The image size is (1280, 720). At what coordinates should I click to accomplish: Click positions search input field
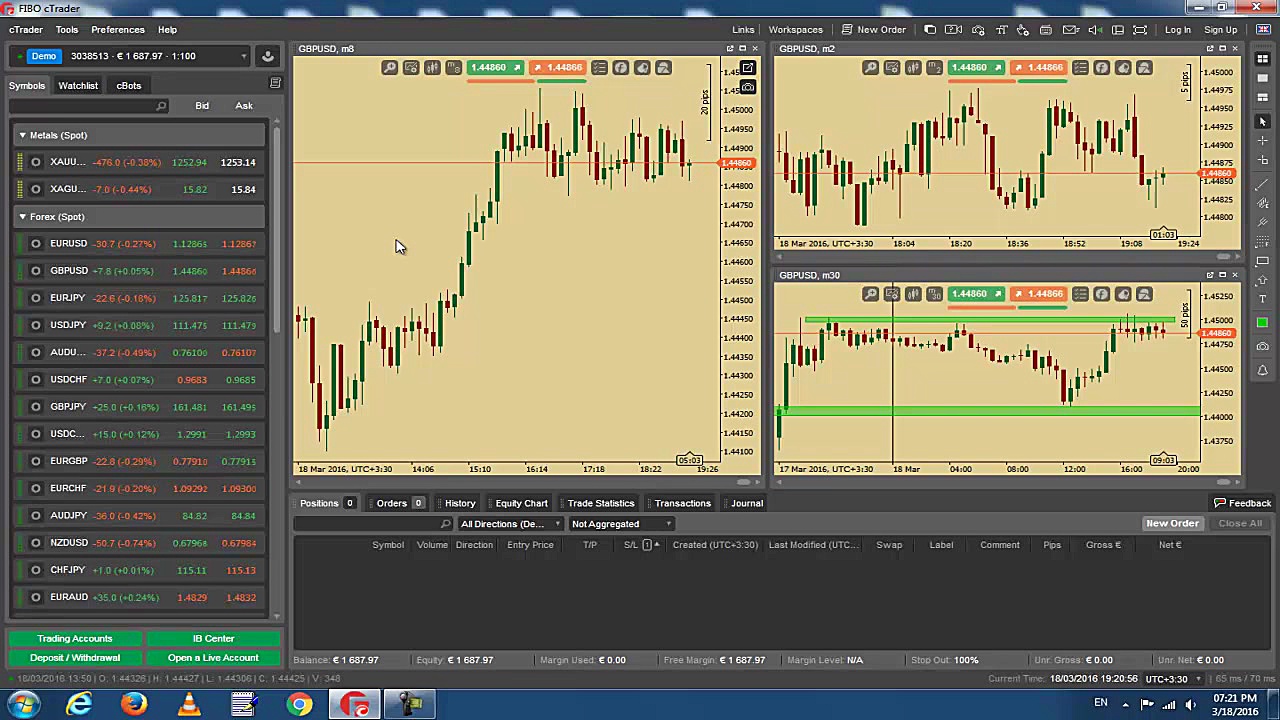click(372, 524)
